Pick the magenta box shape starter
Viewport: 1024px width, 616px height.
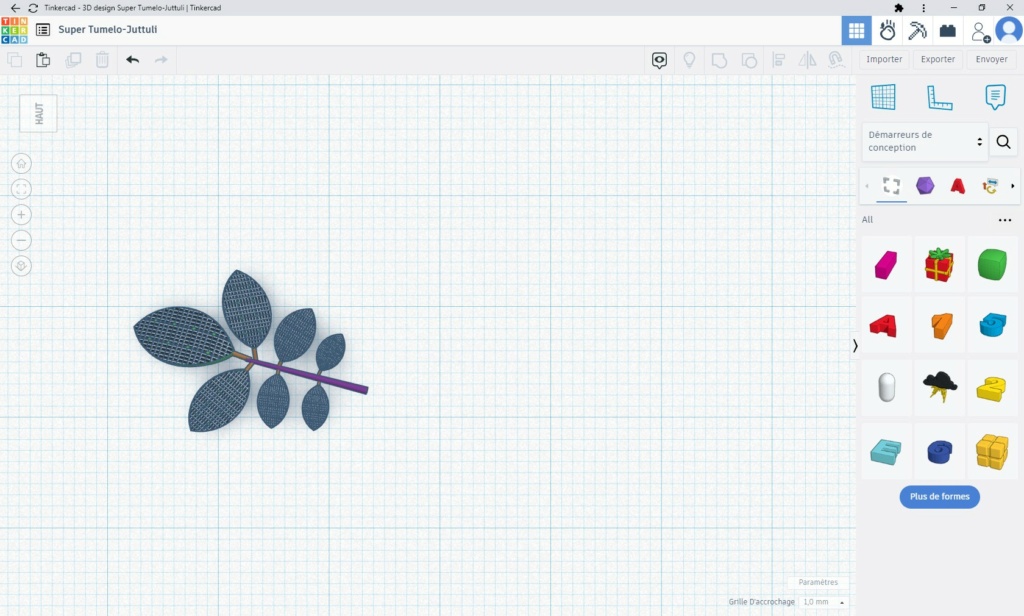pos(886,265)
